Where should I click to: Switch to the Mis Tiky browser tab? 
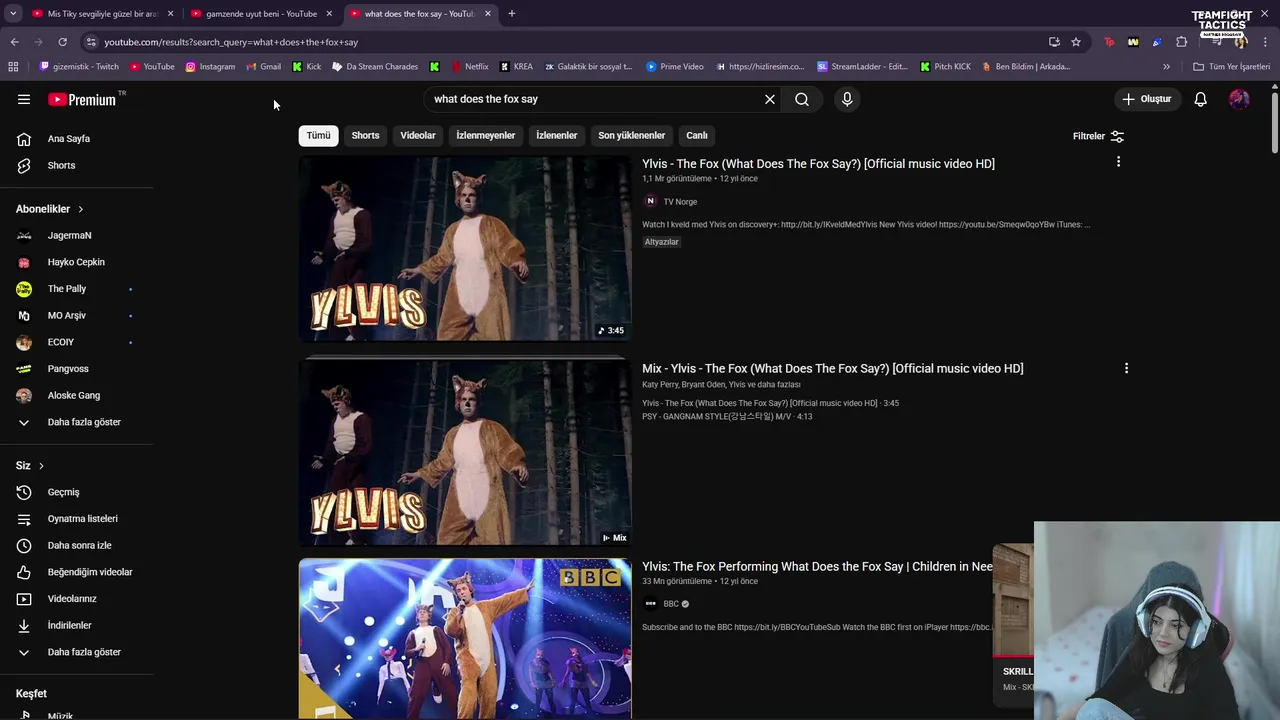pos(103,14)
